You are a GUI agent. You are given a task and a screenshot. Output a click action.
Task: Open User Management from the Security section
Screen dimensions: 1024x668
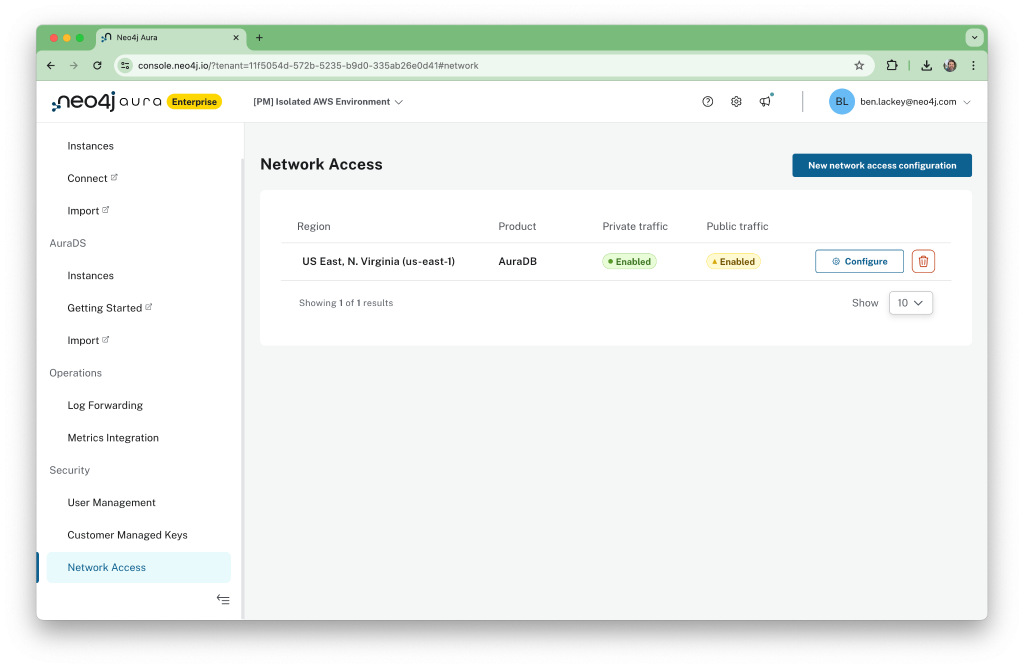point(111,502)
